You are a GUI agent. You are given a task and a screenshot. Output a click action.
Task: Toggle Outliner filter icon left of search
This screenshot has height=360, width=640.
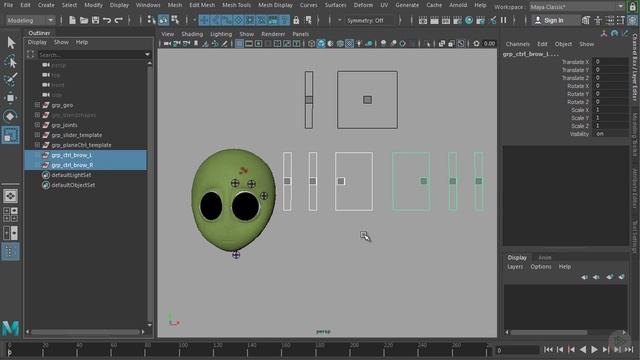tap(31, 54)
